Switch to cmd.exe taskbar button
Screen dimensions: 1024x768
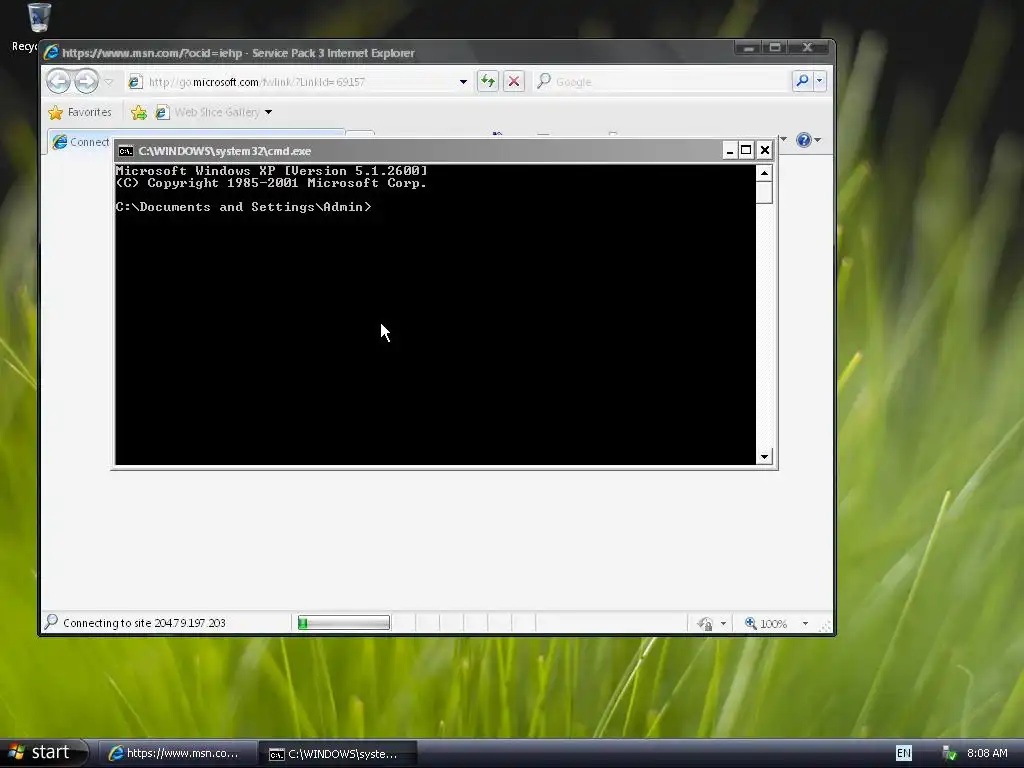pos(338,754)
